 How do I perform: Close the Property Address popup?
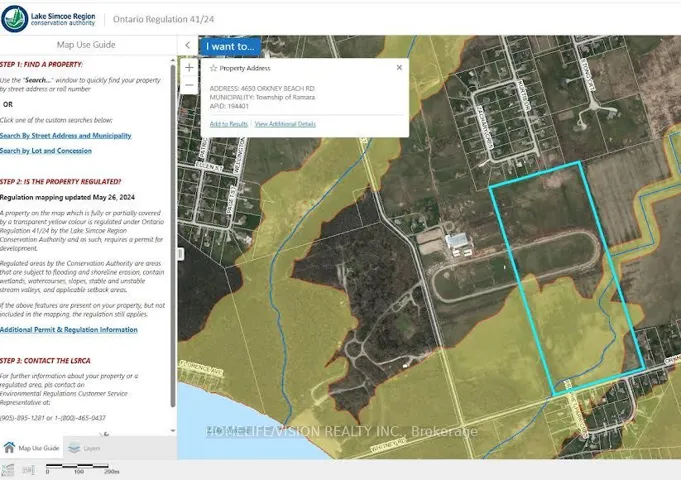399,68
